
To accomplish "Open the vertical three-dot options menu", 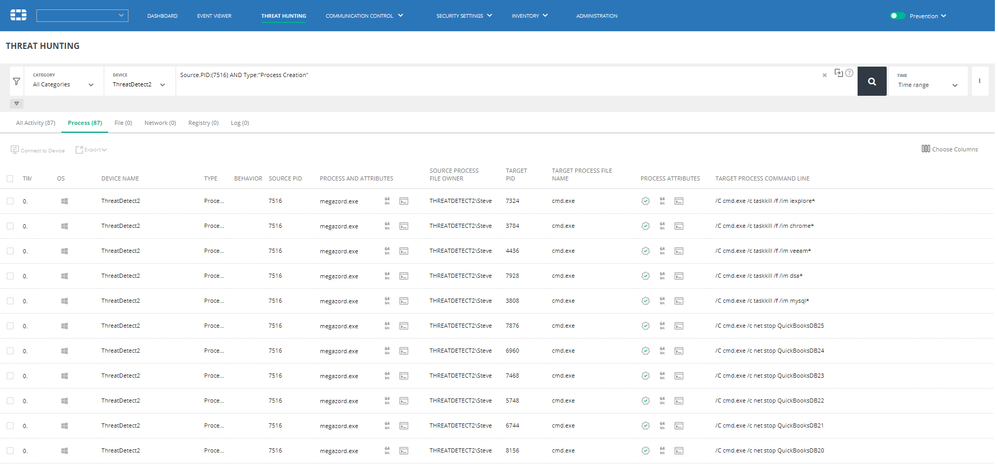I will click(979, 80).
